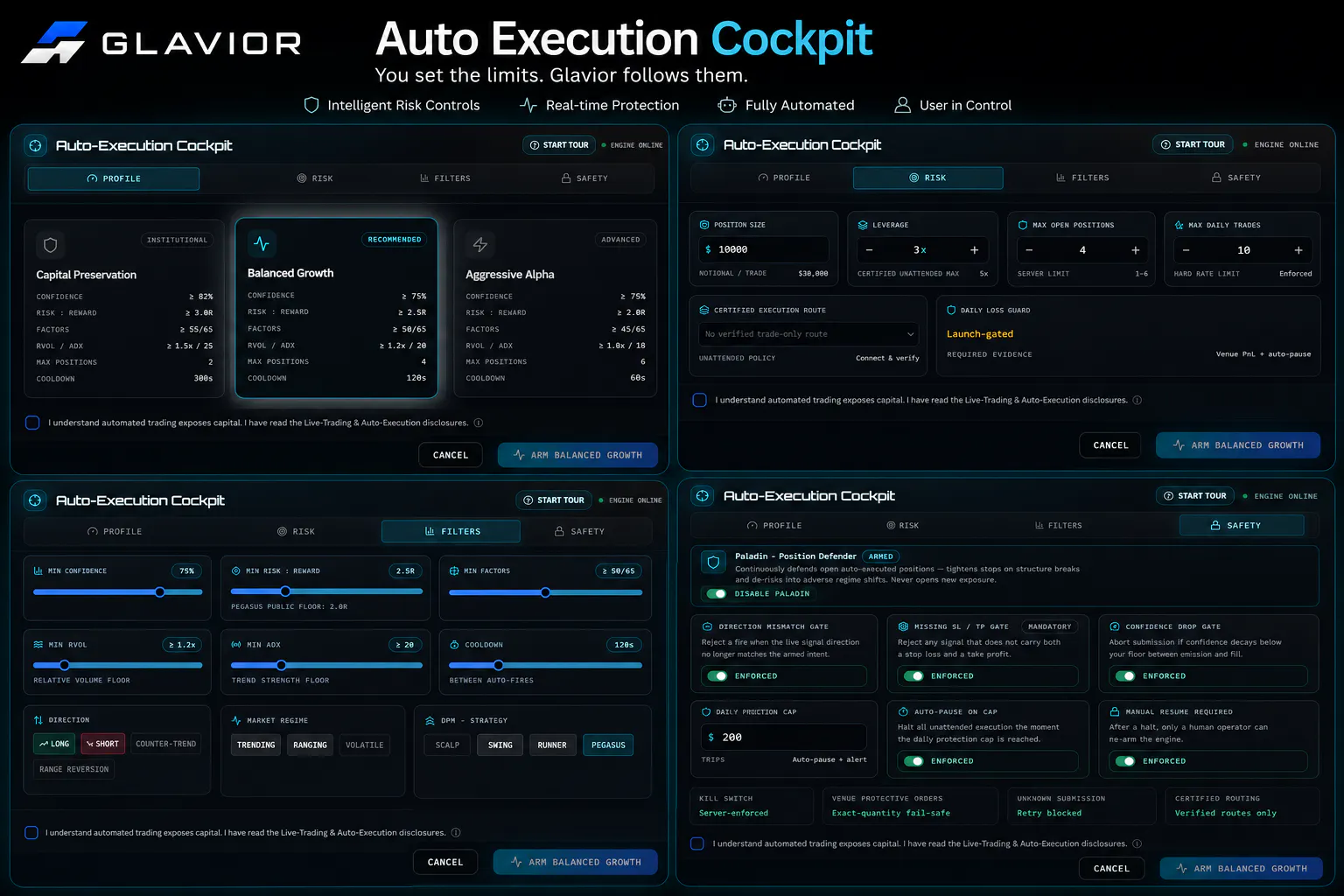This screenshot has height=896, width=1344.
Task: Click the Manual Resume Required lock icon
Action: coord(1115,711)
